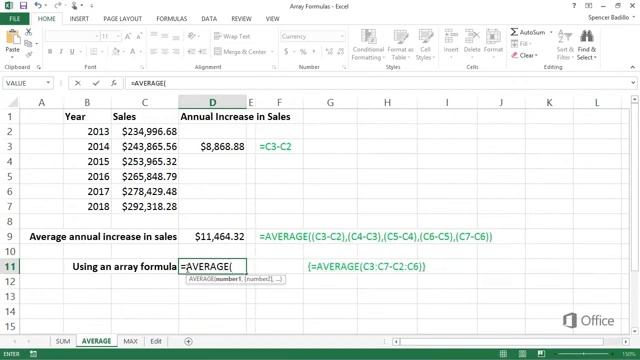Click the Paste clipboard icon
This screenshot has width=640, height=360.
click(x=13, y=38)
